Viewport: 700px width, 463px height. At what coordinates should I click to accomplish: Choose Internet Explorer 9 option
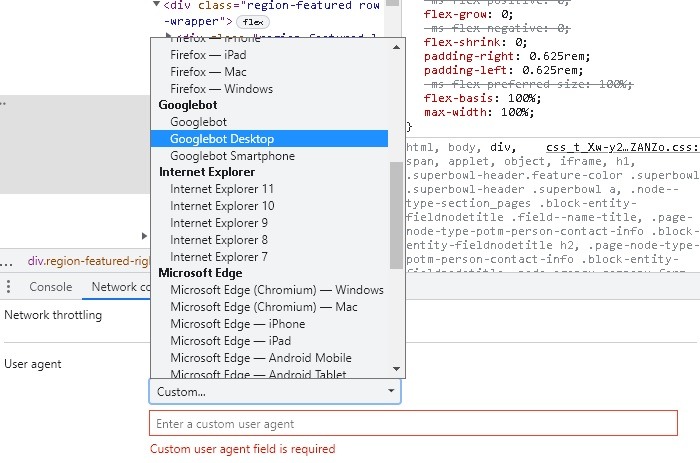point(219,223)
